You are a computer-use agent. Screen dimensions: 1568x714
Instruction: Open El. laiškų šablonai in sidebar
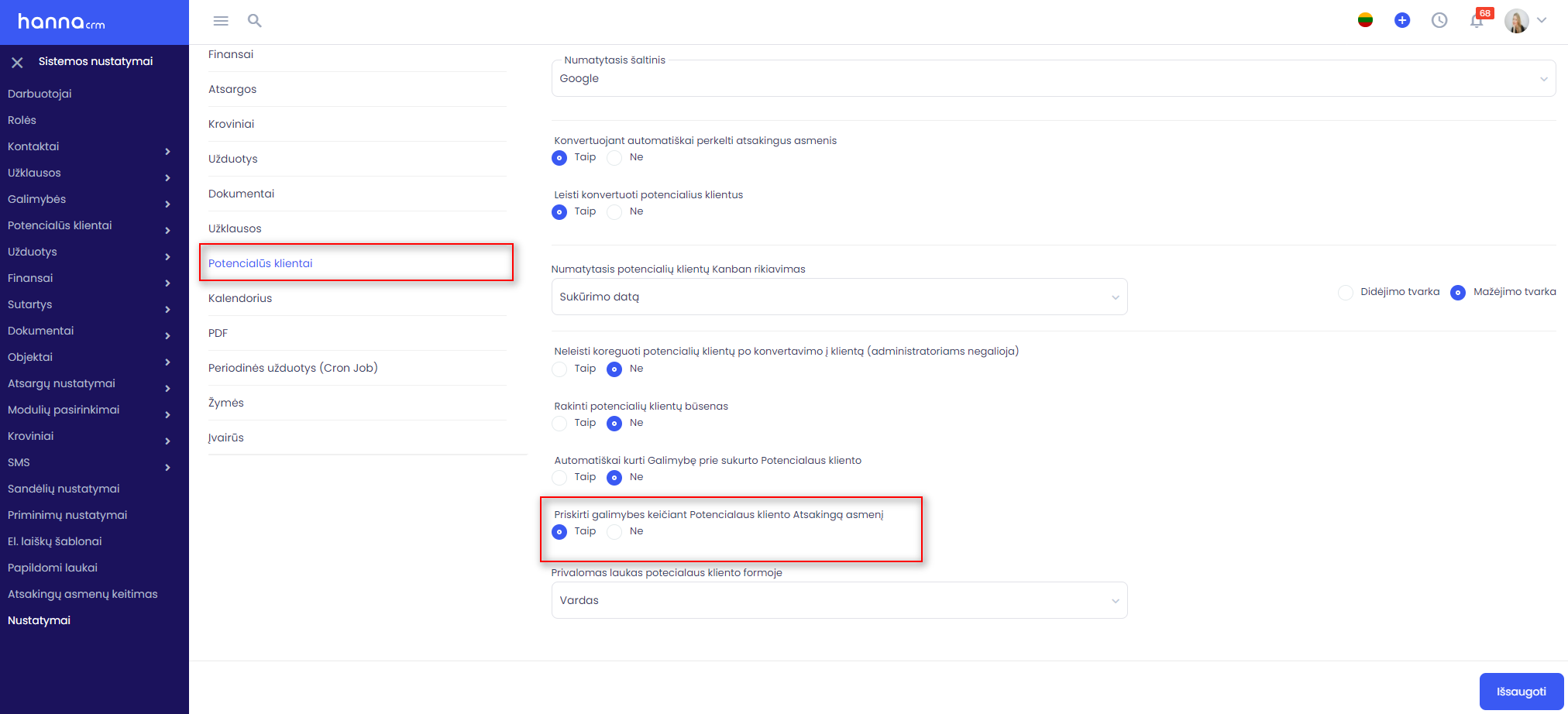point(54,541)
